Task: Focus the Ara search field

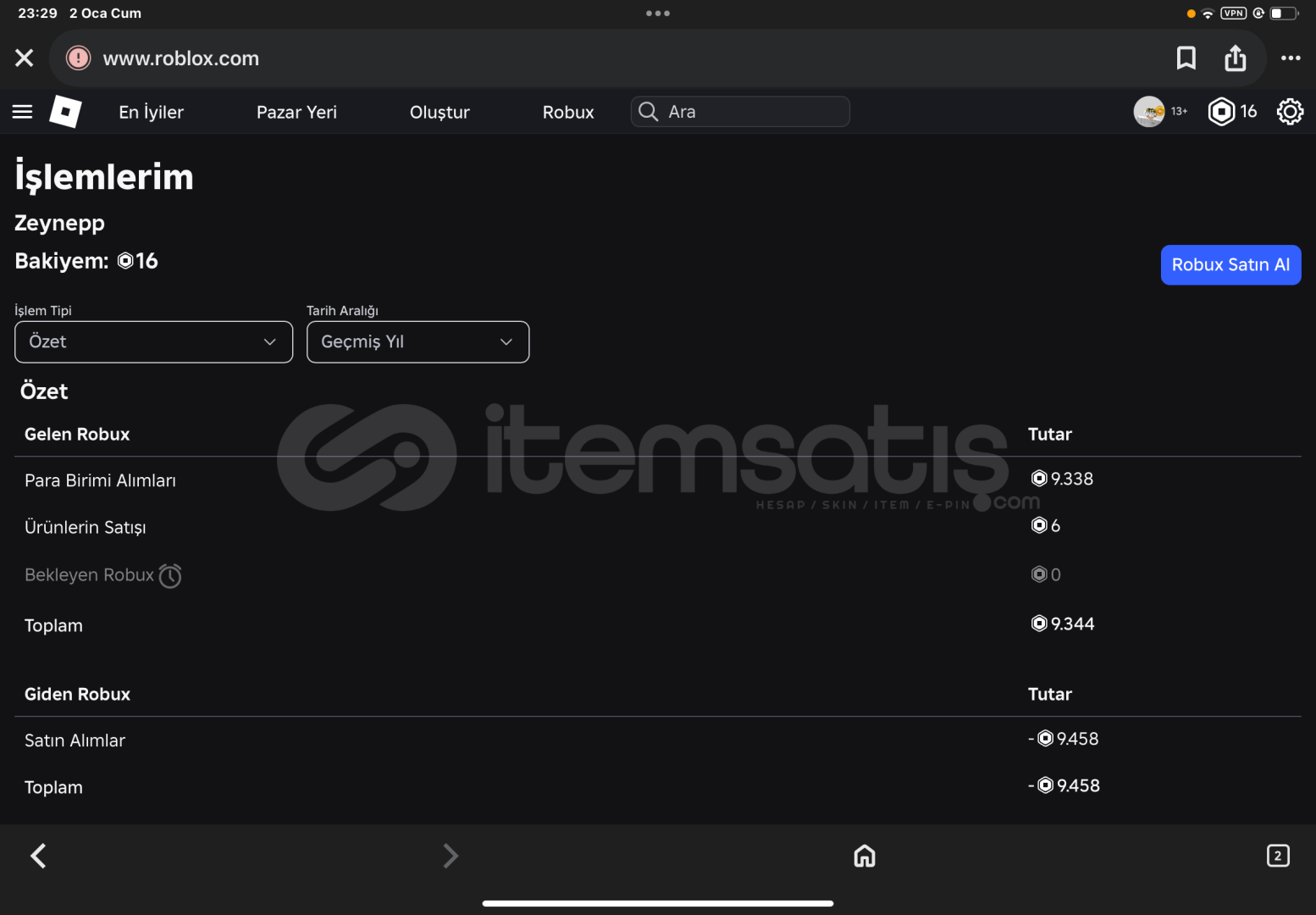Action: point(740,112)
